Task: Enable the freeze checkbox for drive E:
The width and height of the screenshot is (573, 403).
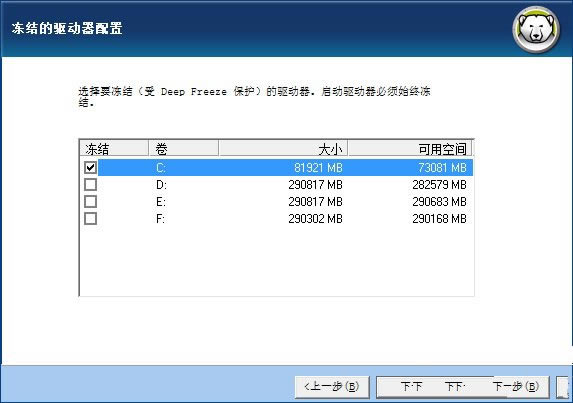Action: [90, 201]
